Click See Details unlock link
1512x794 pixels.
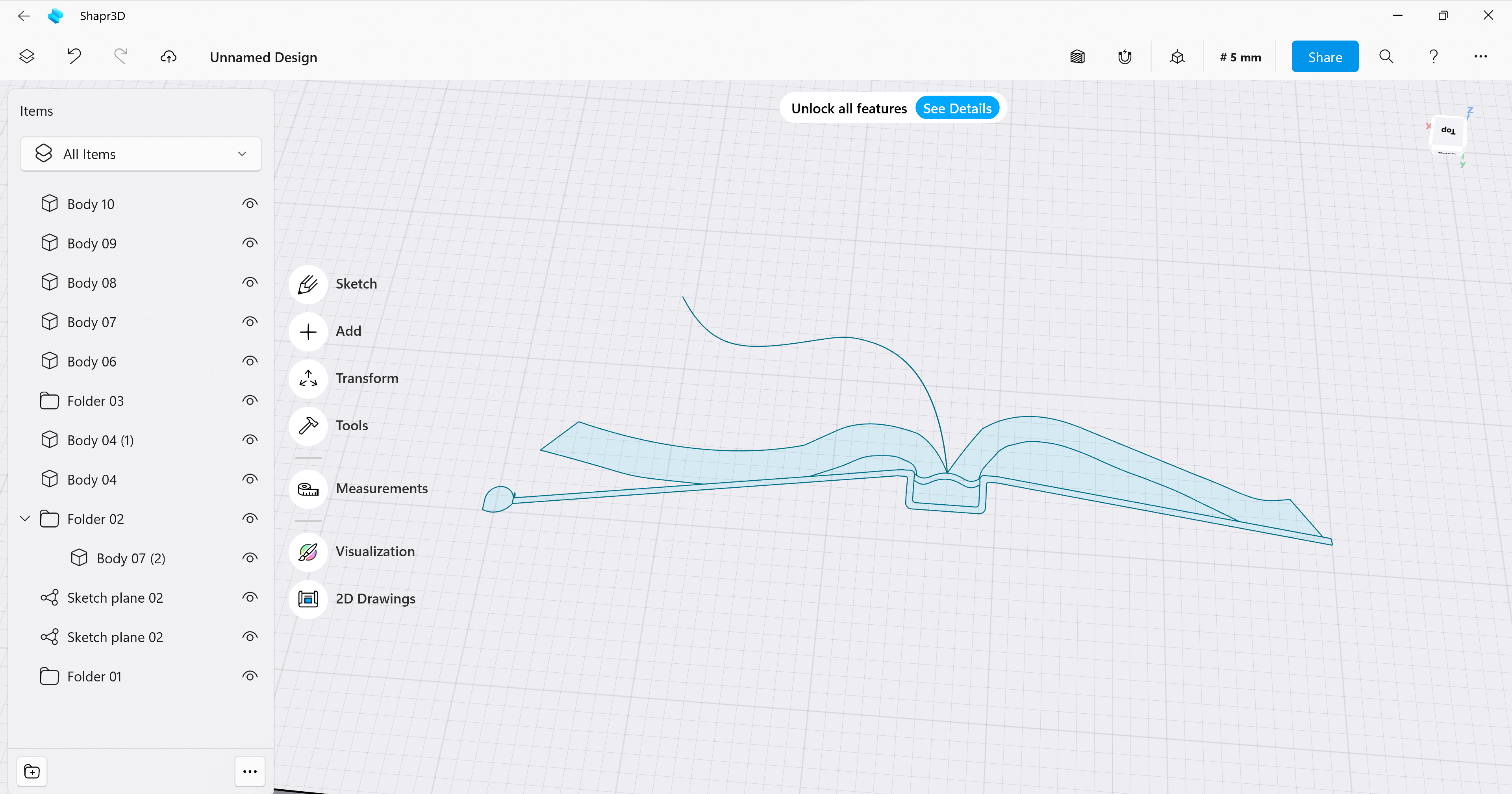[957, 109]
